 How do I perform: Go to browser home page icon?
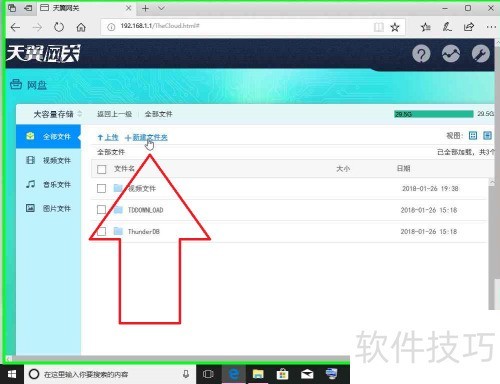[81, 27]
